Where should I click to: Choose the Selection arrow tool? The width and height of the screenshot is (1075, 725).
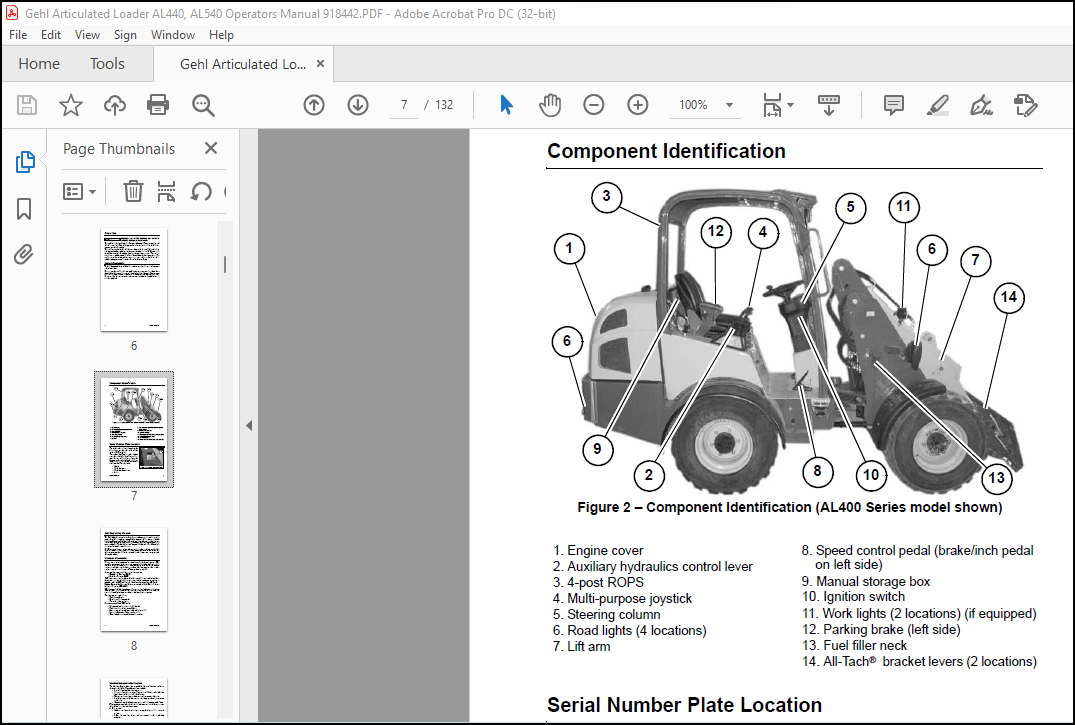tap(507, 105)
